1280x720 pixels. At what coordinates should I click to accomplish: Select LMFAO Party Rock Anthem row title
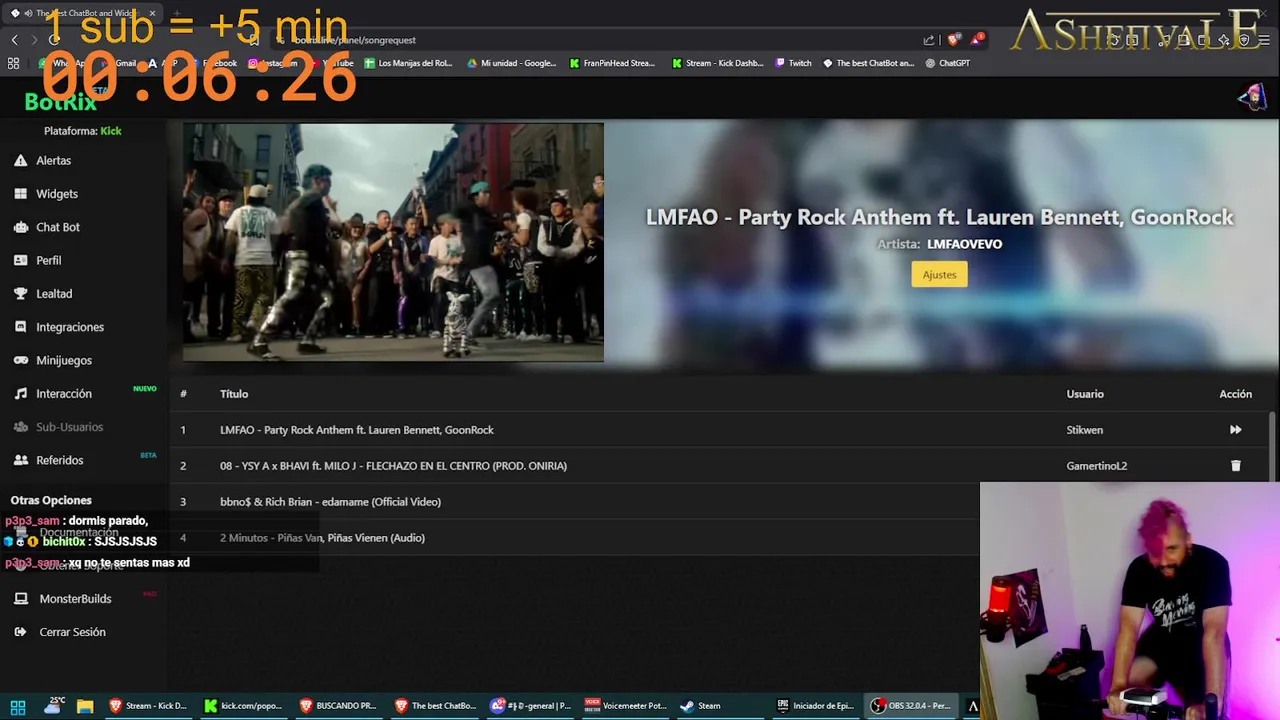click(x=357, y=430)
